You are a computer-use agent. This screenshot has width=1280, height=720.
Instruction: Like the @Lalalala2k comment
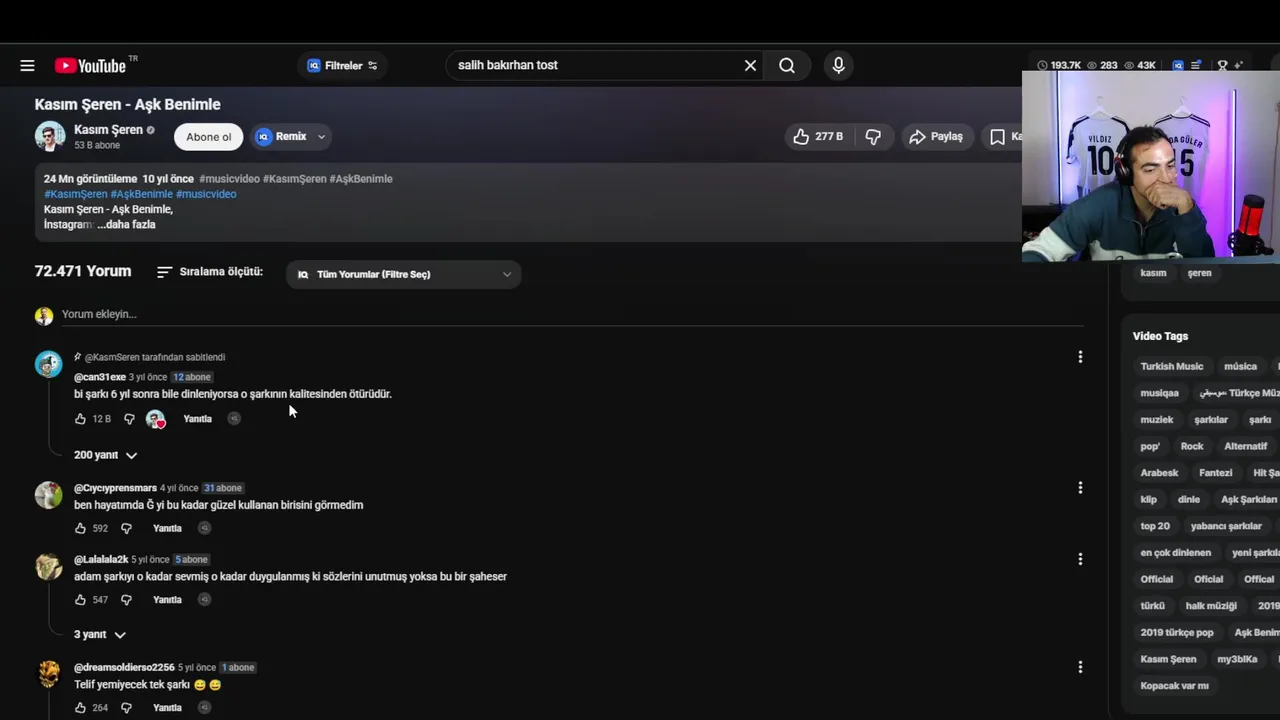tap(81, 600)
